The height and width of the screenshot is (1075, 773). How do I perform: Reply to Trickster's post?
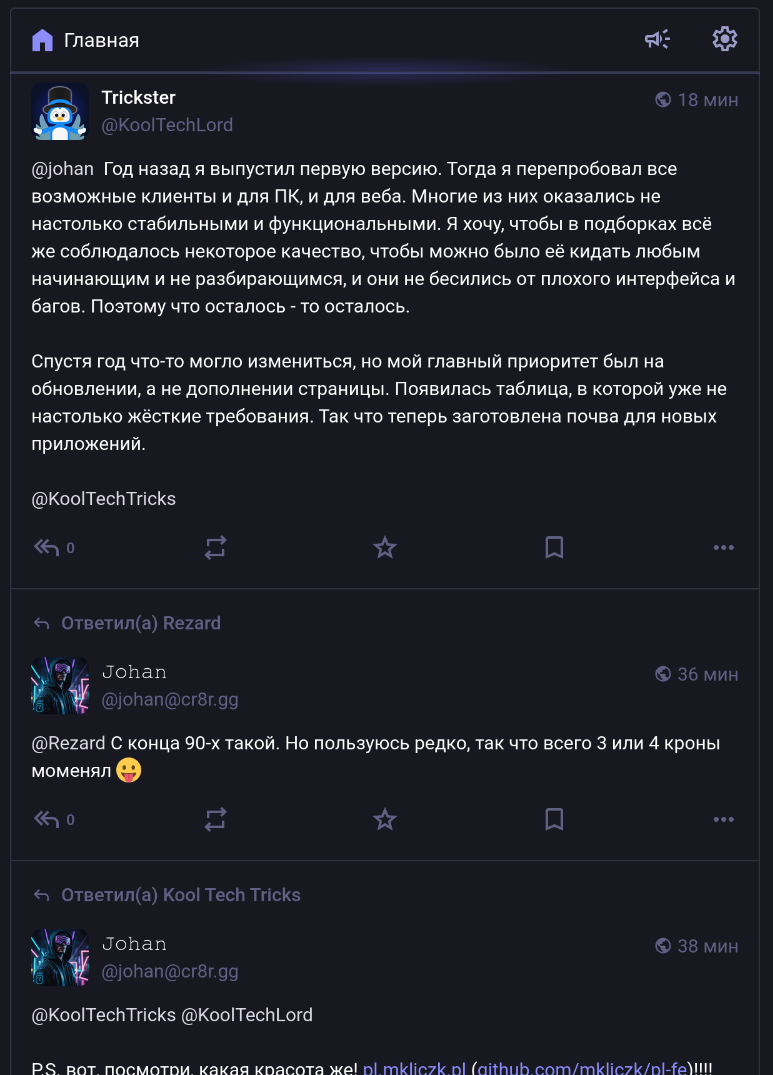47,547
